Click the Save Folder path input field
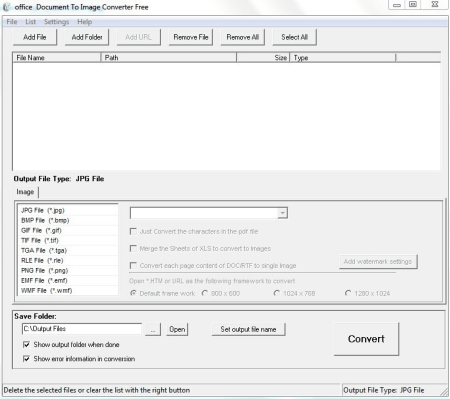 82,329
